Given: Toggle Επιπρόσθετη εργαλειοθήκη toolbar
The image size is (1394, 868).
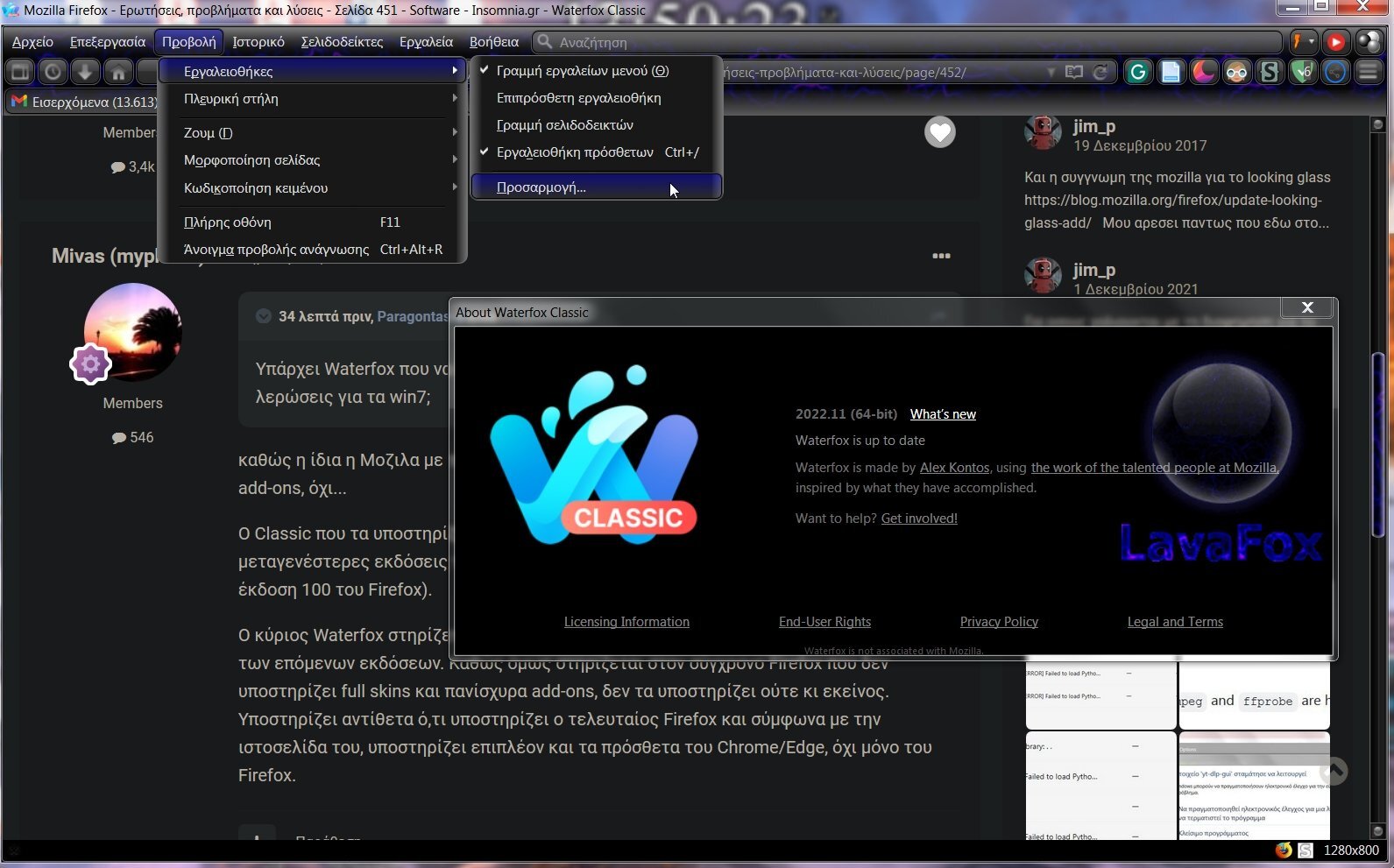Looking at the screenshot, I should pyautogui.click(x=597, y=98).
